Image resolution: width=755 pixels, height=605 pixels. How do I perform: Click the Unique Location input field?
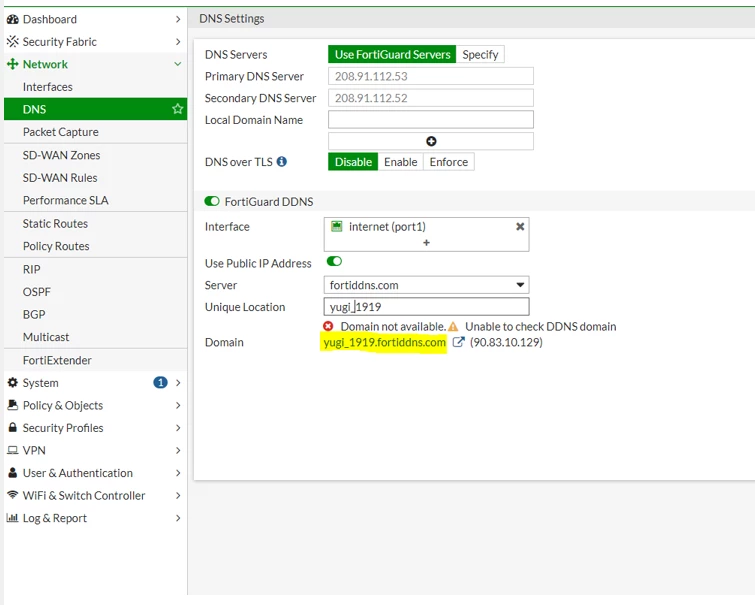[426, 307]
